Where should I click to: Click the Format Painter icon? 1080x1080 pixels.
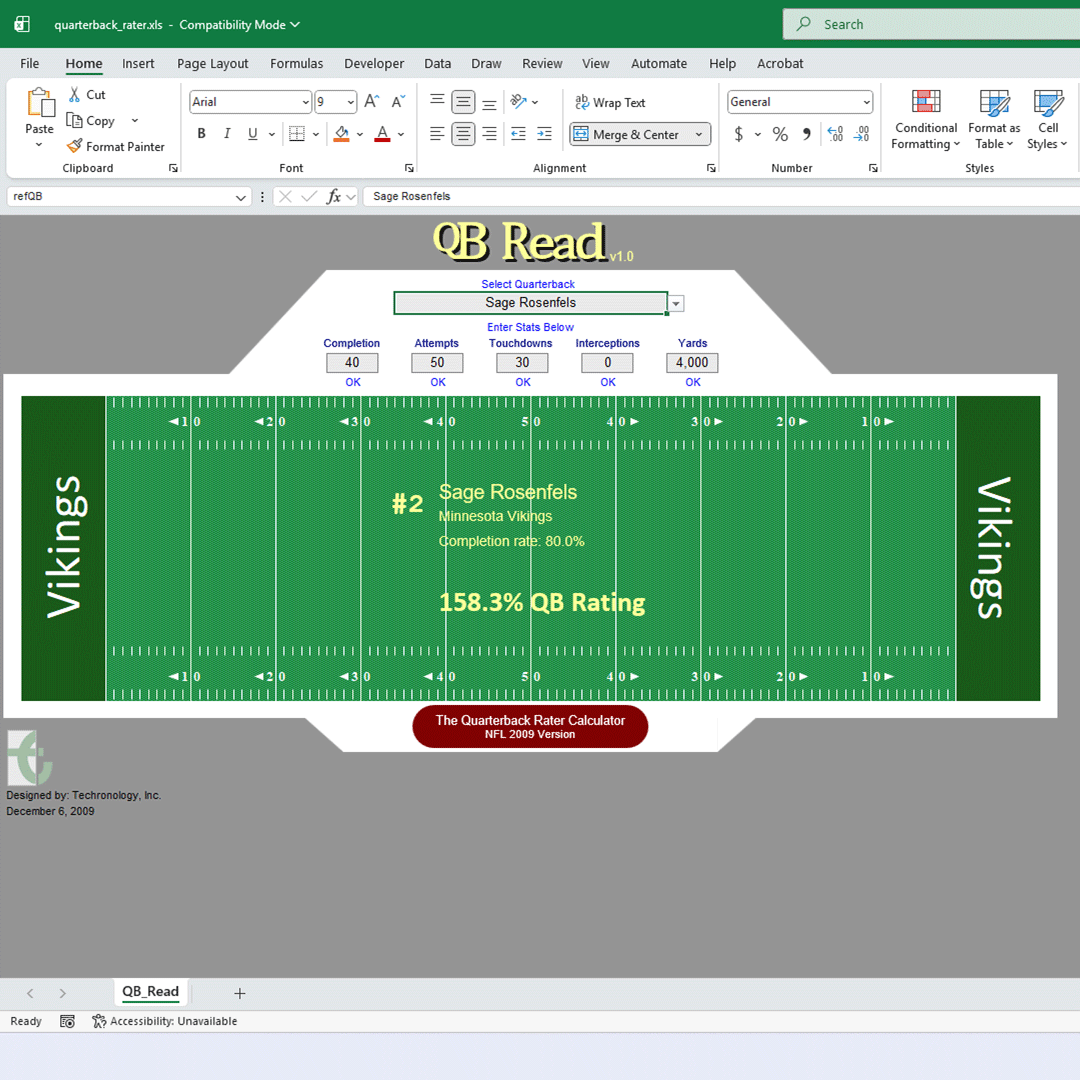click(74, 146)
